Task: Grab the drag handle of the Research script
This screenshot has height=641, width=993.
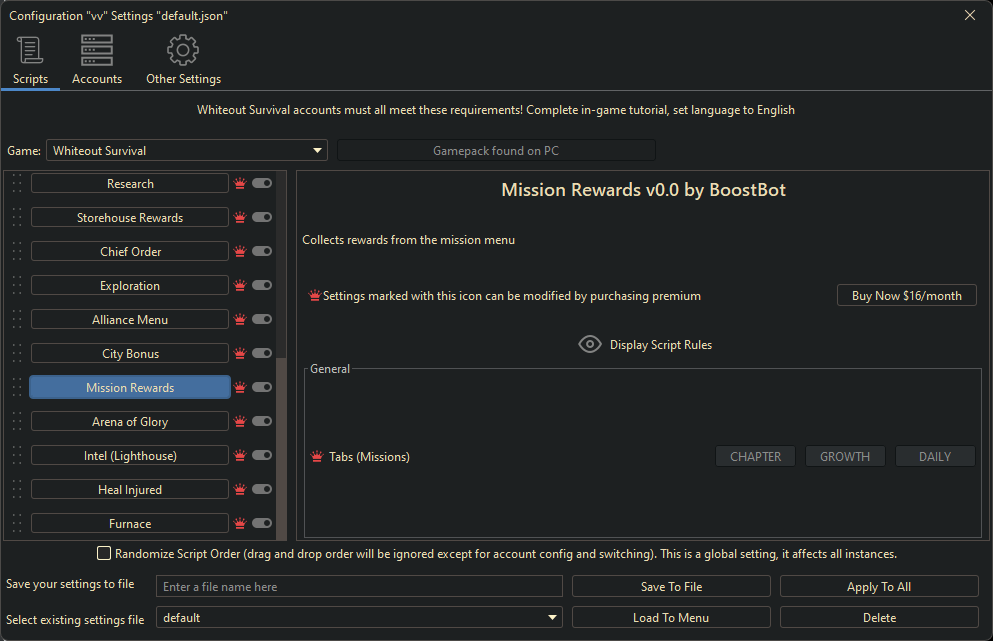Action: coord(17,183)
